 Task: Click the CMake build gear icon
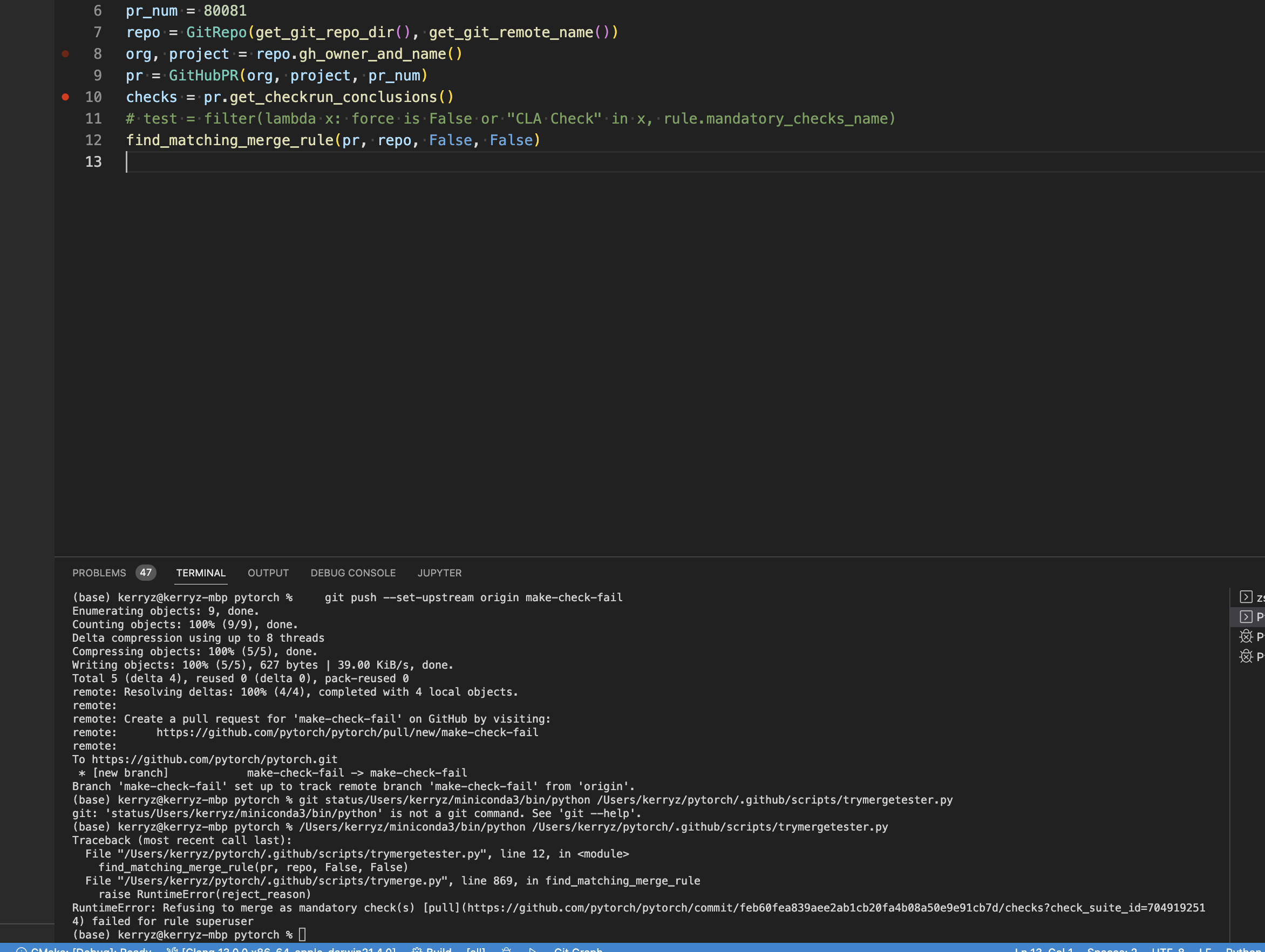pyautogui.click(x=418, y=950)
